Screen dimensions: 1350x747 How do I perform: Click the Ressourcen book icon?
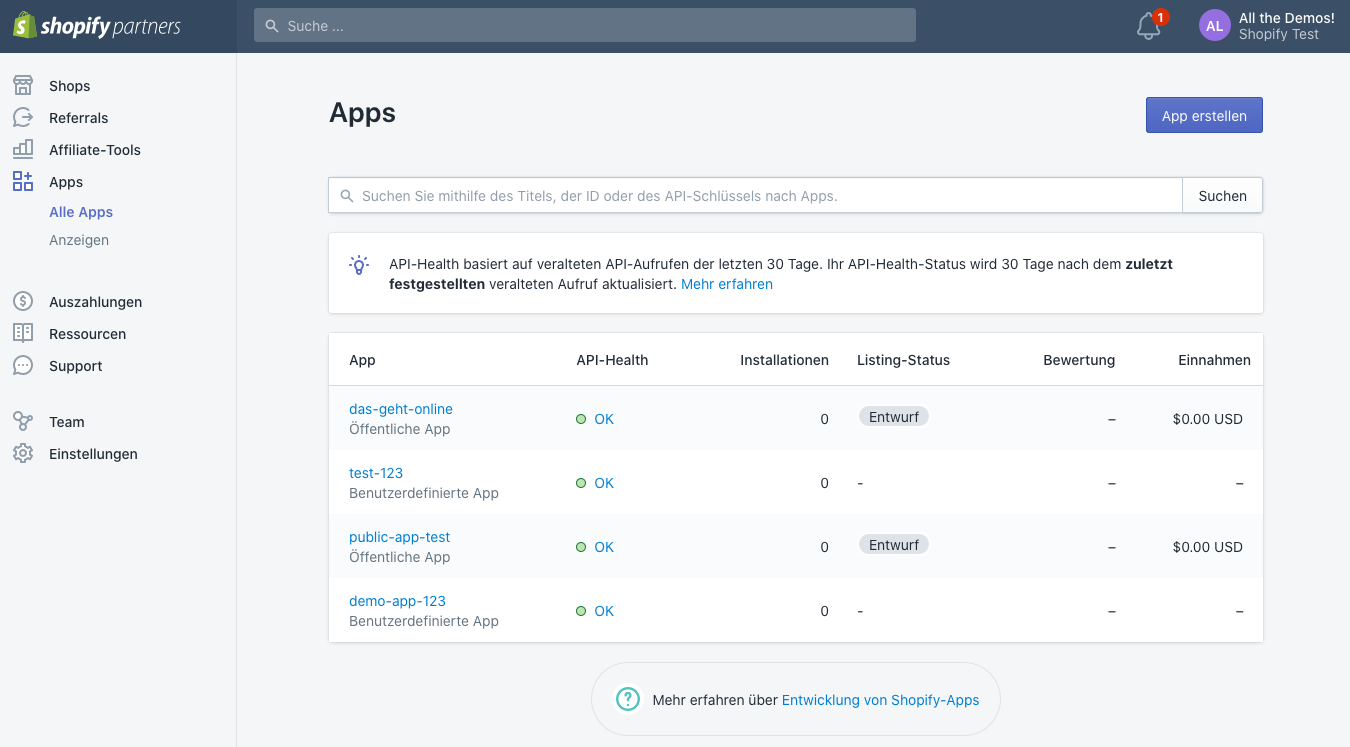click(x=23, y=334)
